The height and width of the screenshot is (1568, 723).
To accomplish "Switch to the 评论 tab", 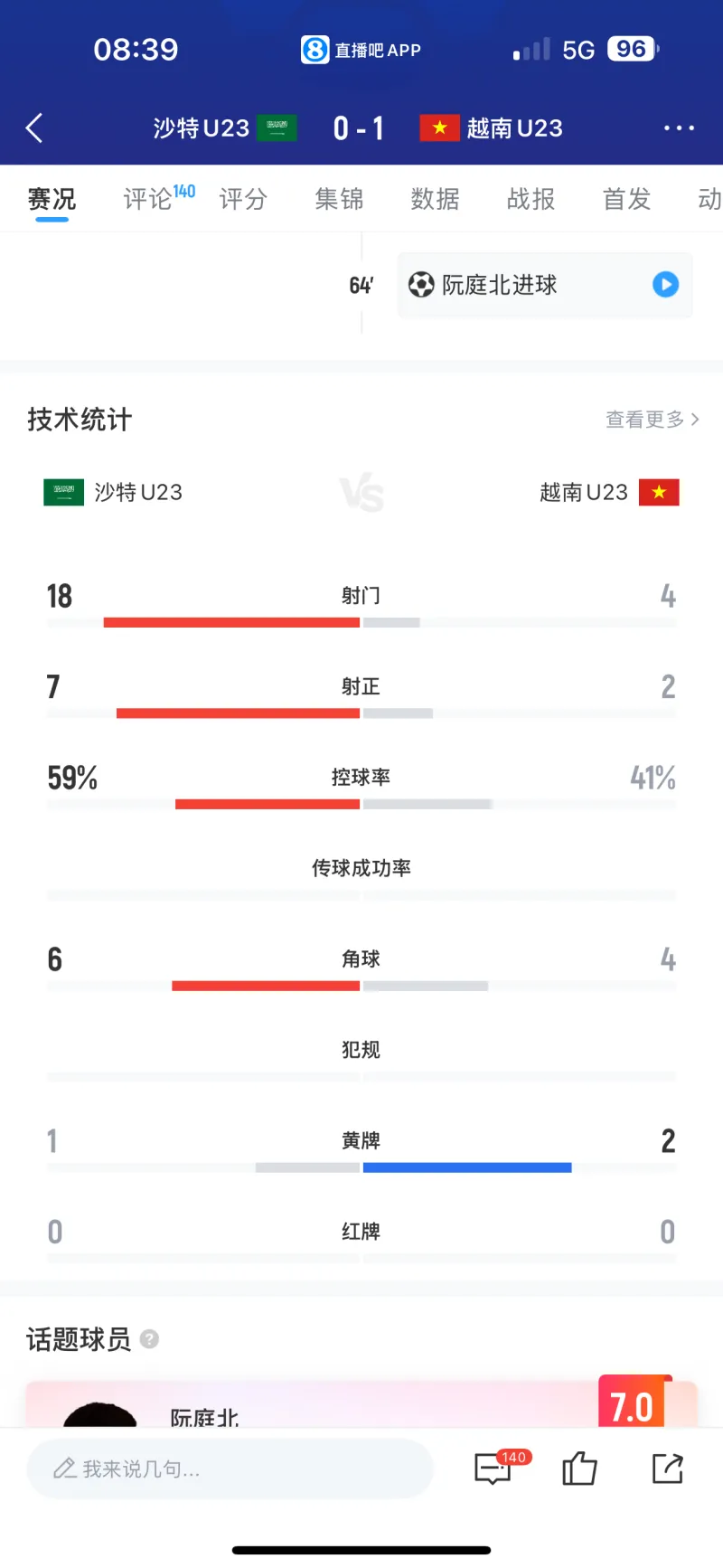I will click(147, 200).
